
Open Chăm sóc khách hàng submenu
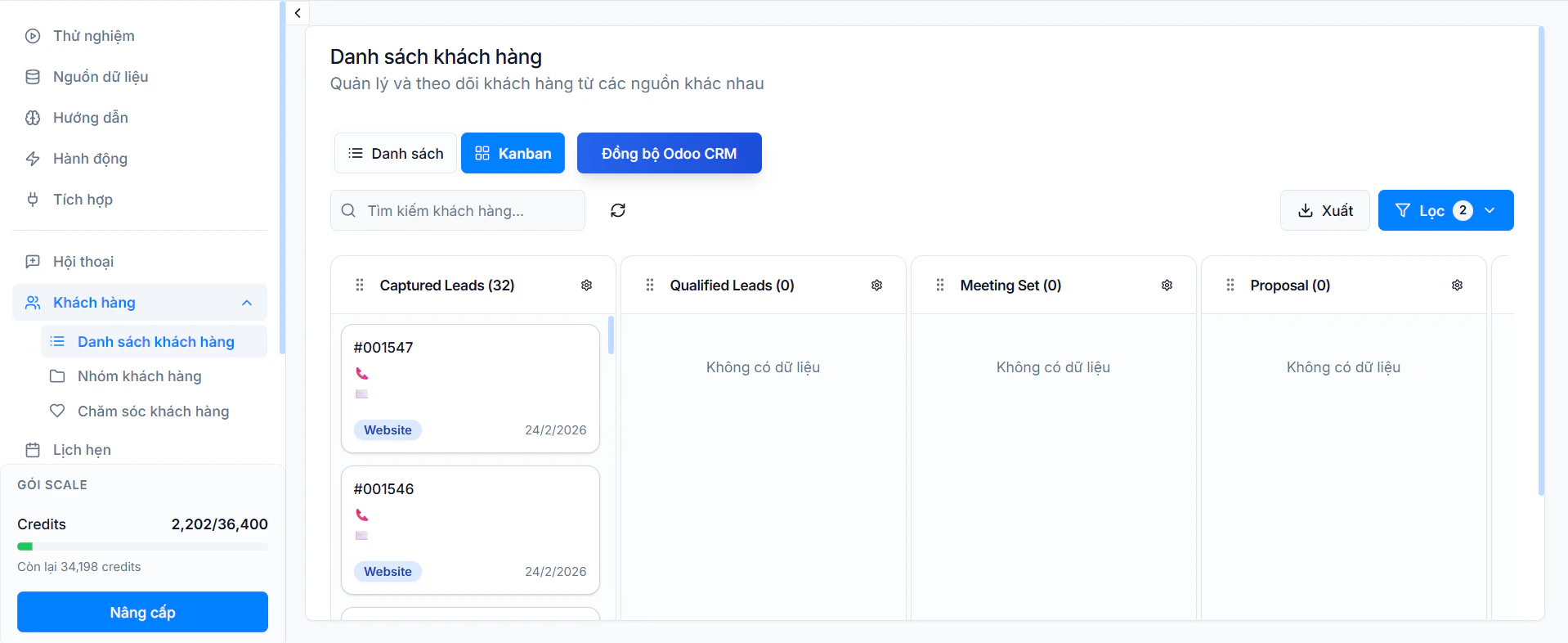tap(154, 411)
